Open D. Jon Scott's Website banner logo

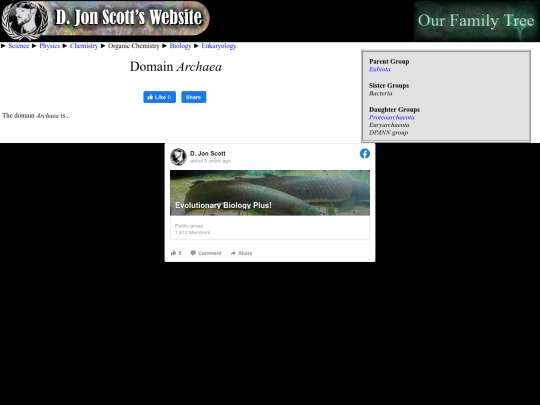105,20
